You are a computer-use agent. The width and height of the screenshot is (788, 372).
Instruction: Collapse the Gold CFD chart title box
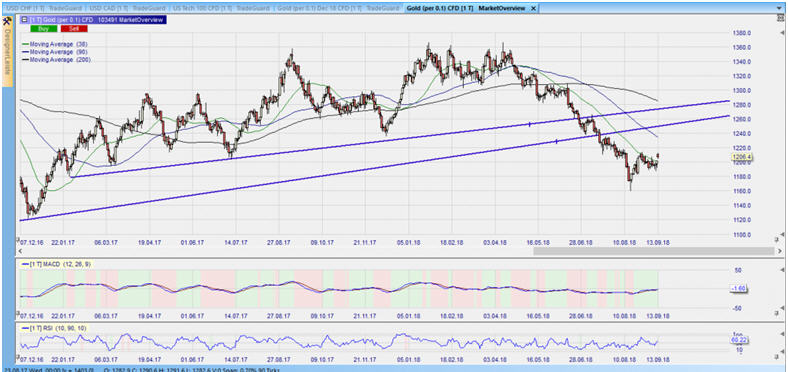[x=24, y=20]
